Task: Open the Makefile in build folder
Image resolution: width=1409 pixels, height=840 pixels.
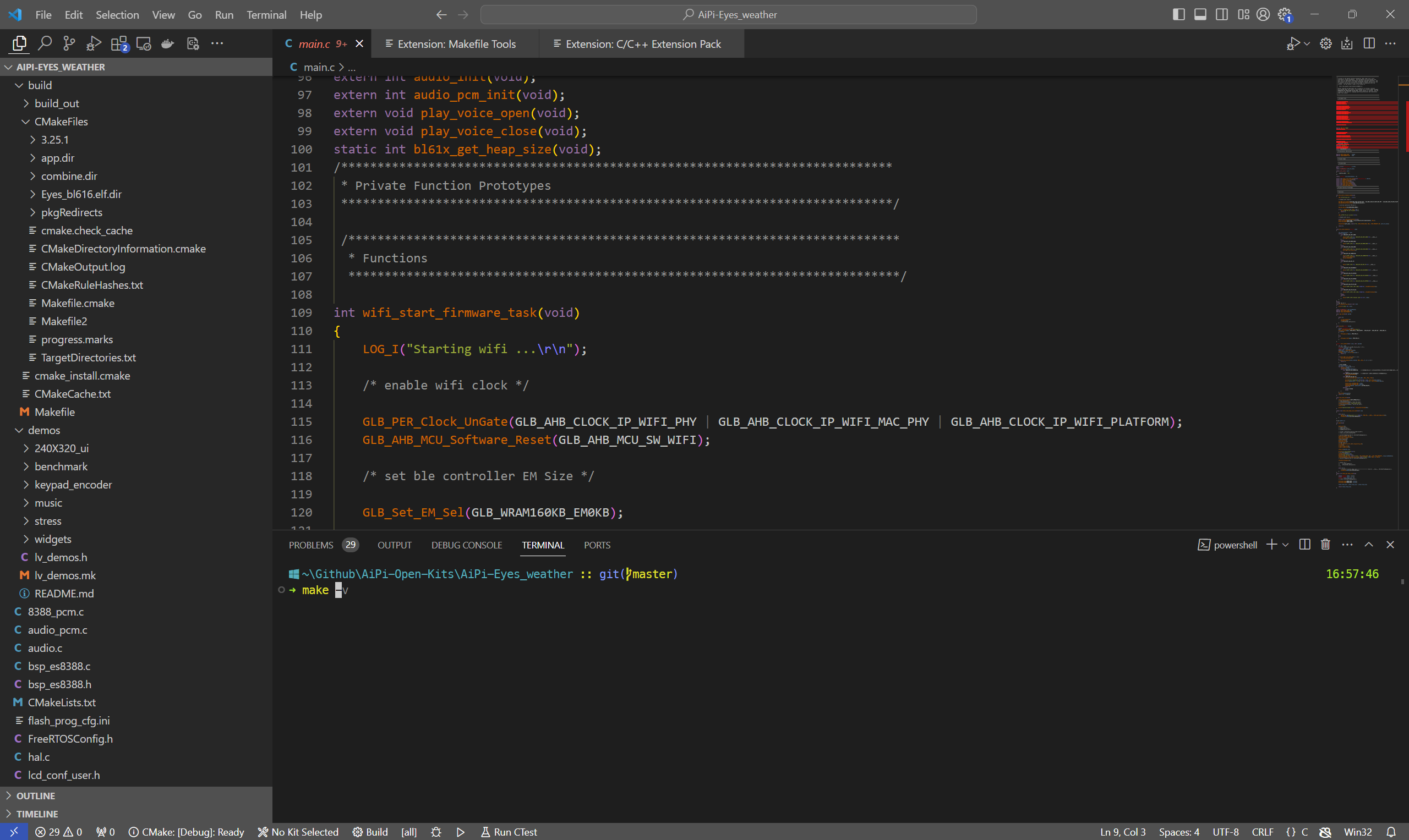Action: point(136,412)
